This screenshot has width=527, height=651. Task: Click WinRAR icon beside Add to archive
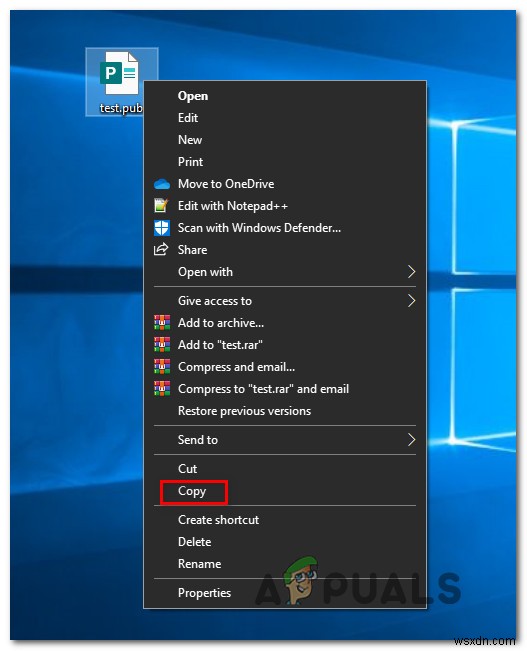click(x=162, y=323)
